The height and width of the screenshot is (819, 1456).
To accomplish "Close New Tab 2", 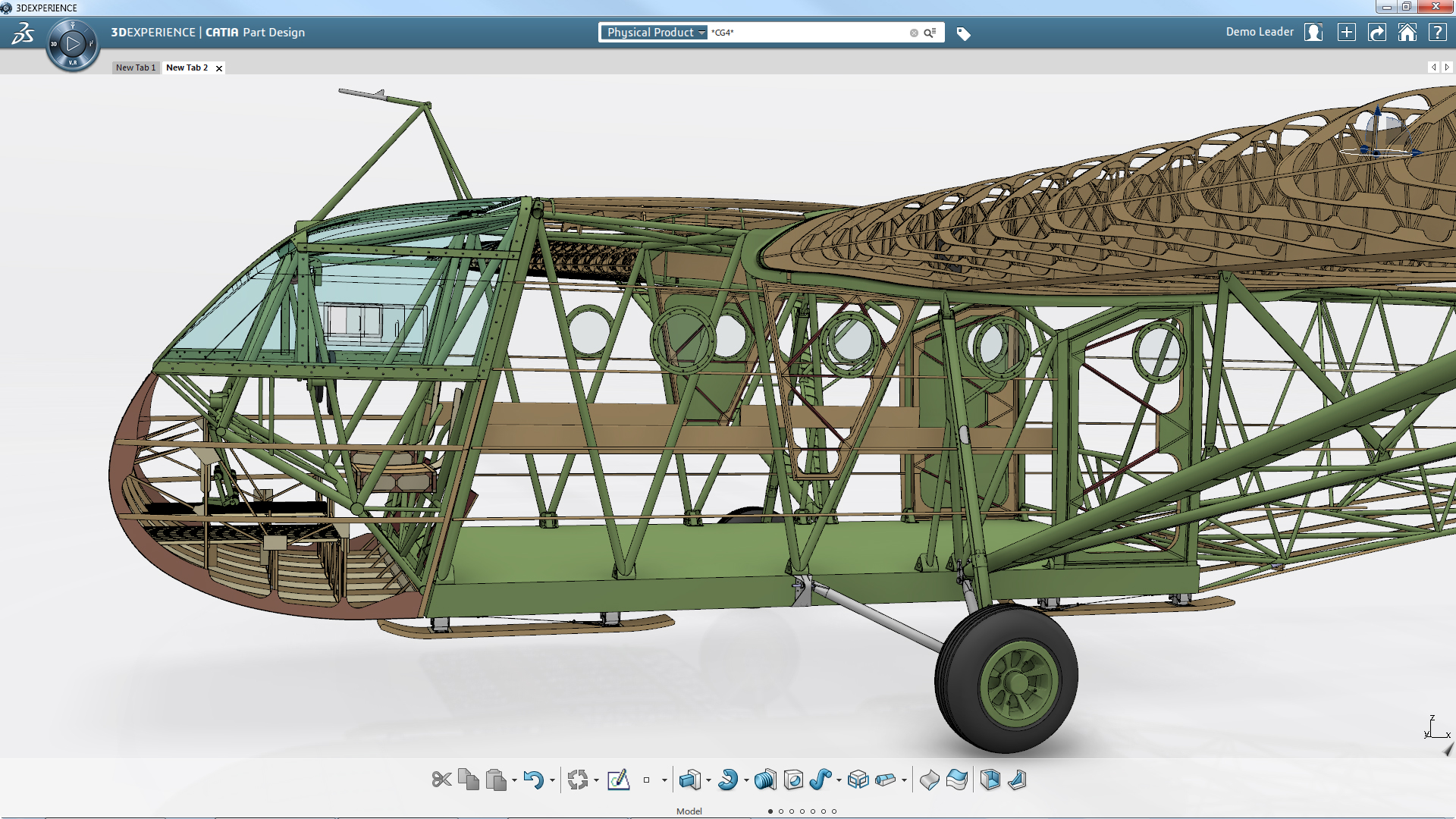I will tap(219, 68).
